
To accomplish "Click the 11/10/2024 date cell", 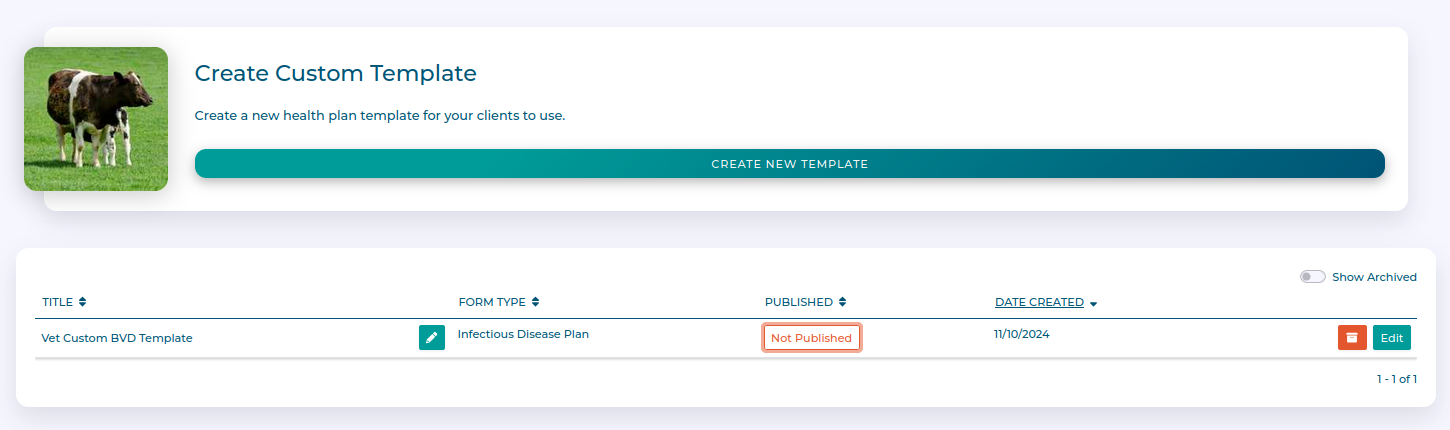I will [1021, 334].
